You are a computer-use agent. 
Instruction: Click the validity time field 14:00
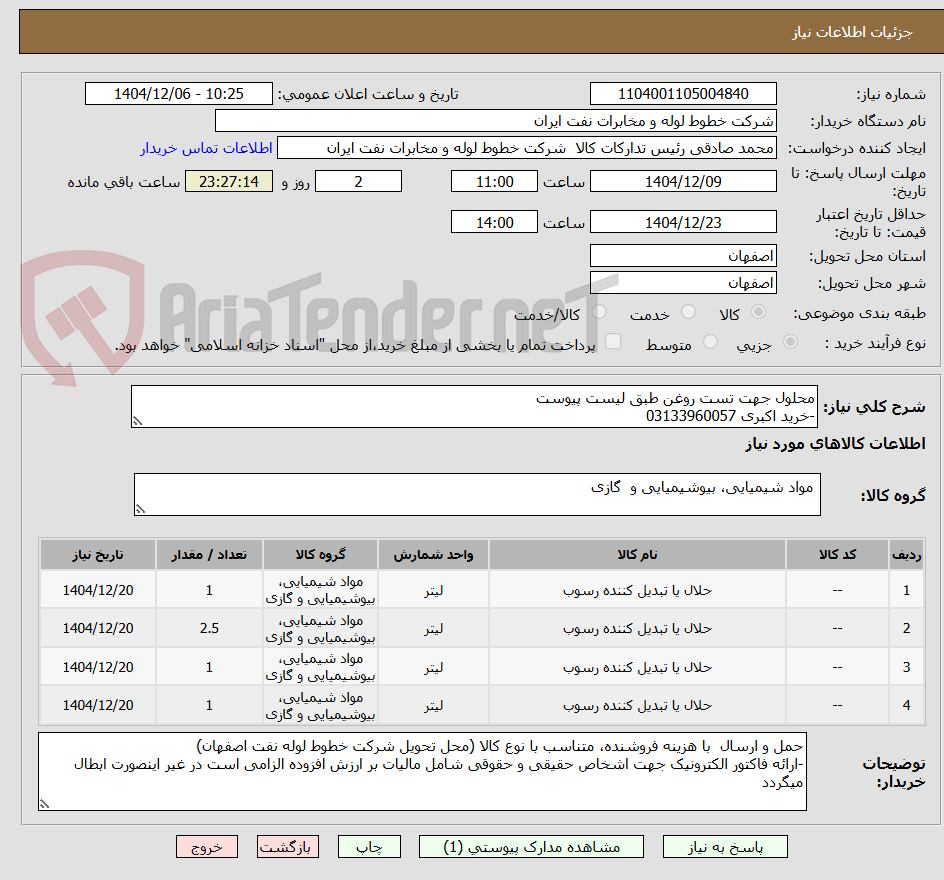tap(494, 222)
